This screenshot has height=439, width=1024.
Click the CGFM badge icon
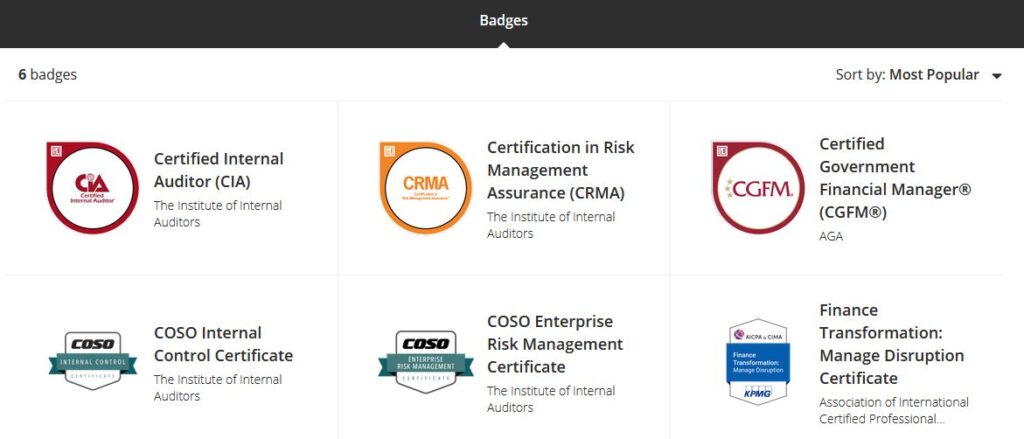coord(758,187)
